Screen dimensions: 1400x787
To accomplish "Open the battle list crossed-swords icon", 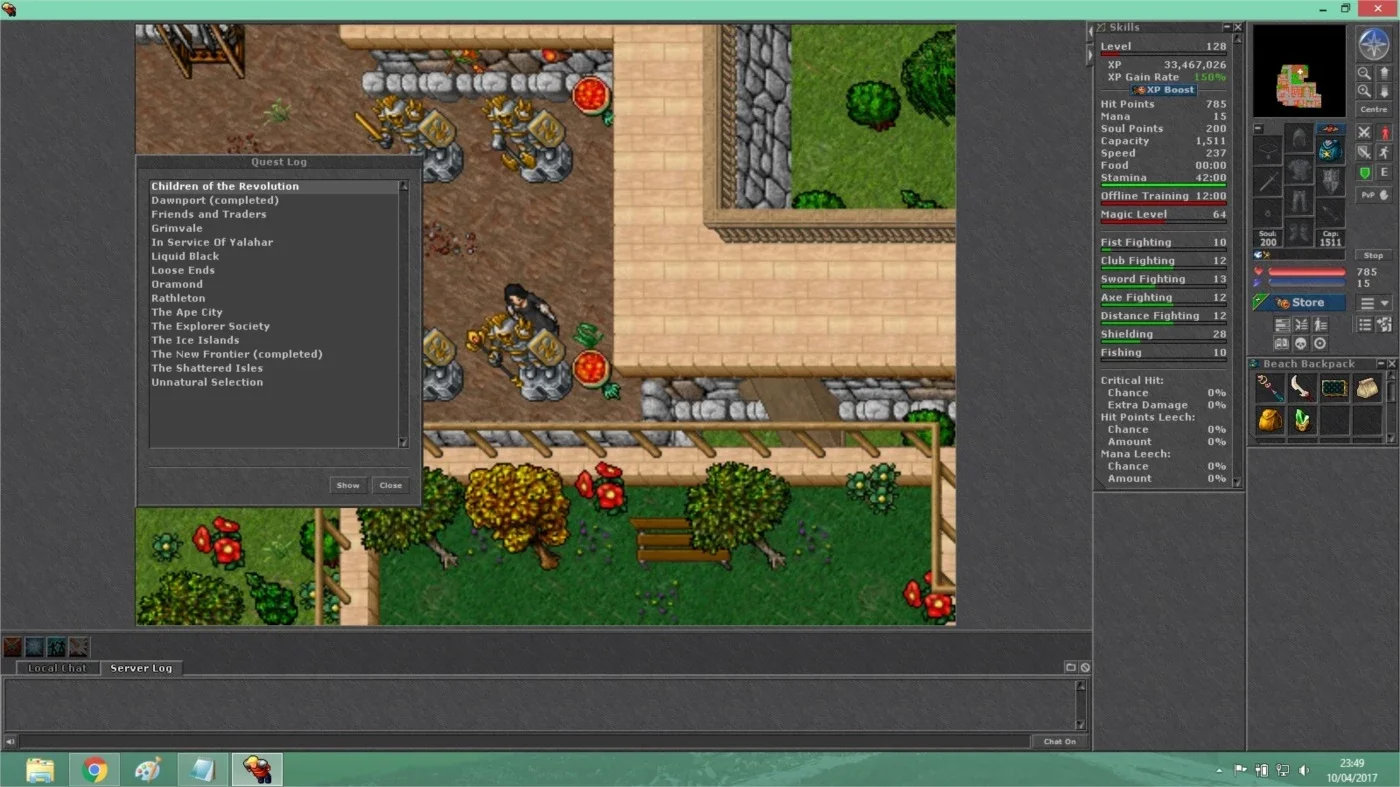I will 1301,325.
